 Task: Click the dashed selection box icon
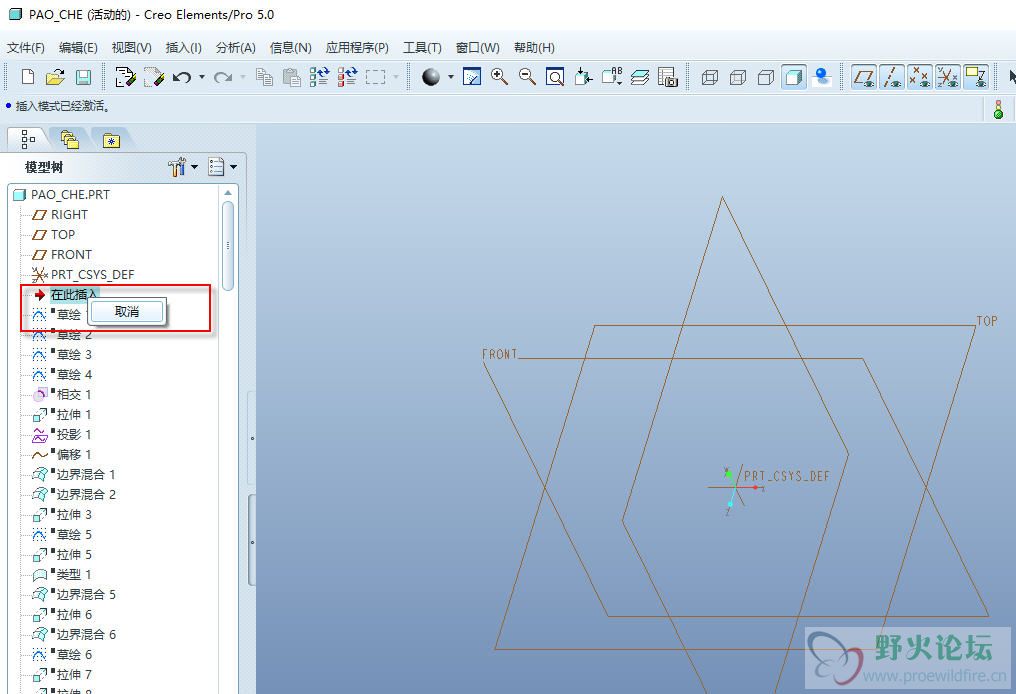[375, 77]
